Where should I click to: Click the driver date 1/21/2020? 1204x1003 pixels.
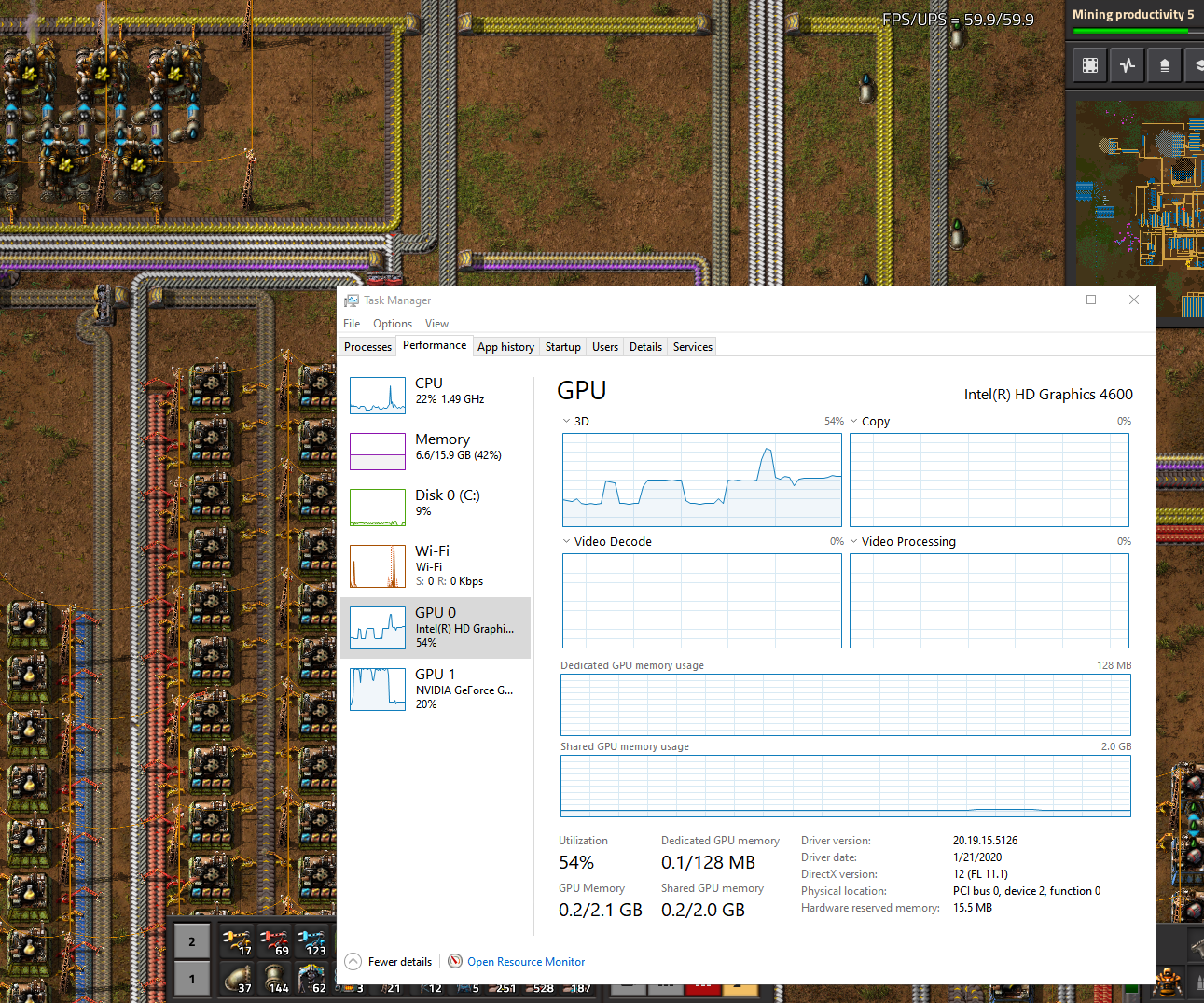977,857
